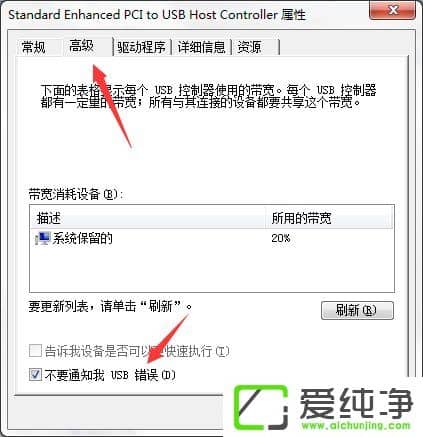423x437 pixels.
Task: Click the green 爱纯净 logo icon
Action: (261, 407)
